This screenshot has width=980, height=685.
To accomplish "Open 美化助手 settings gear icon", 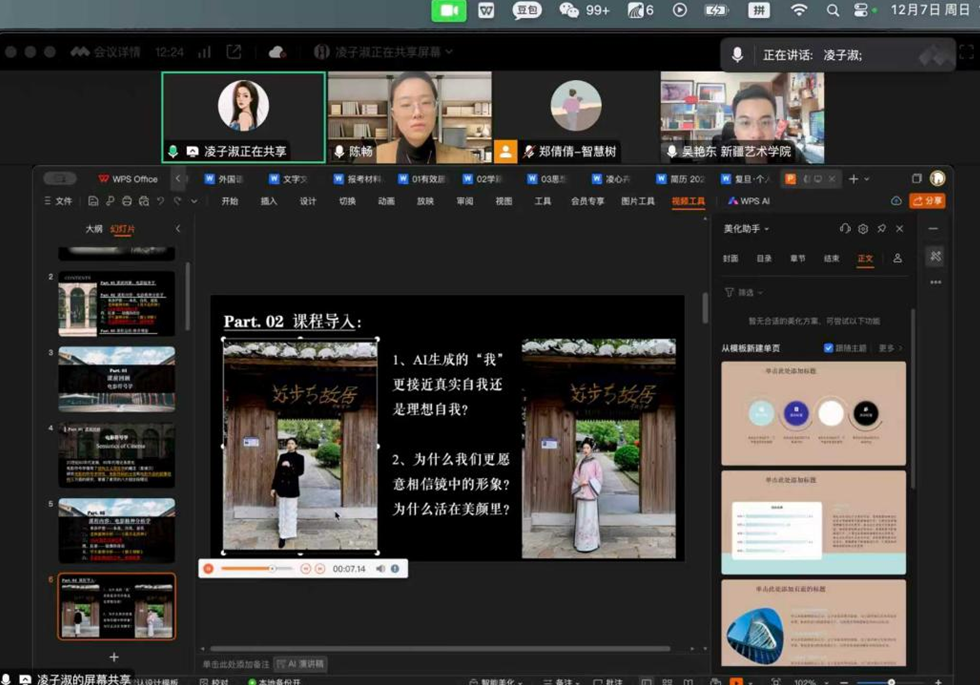I will pyautogui.click(x=863, y=229).
